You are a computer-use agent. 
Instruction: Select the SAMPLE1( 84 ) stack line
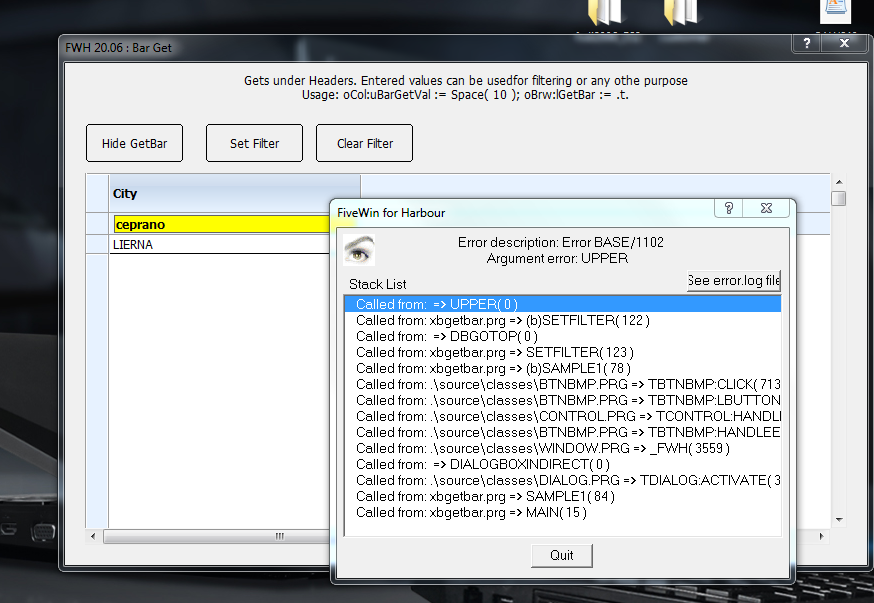pos(562,497)
